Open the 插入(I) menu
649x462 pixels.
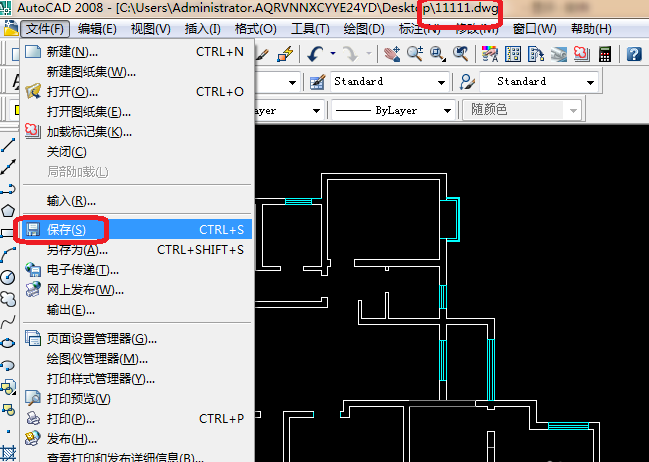click(203, 29)
